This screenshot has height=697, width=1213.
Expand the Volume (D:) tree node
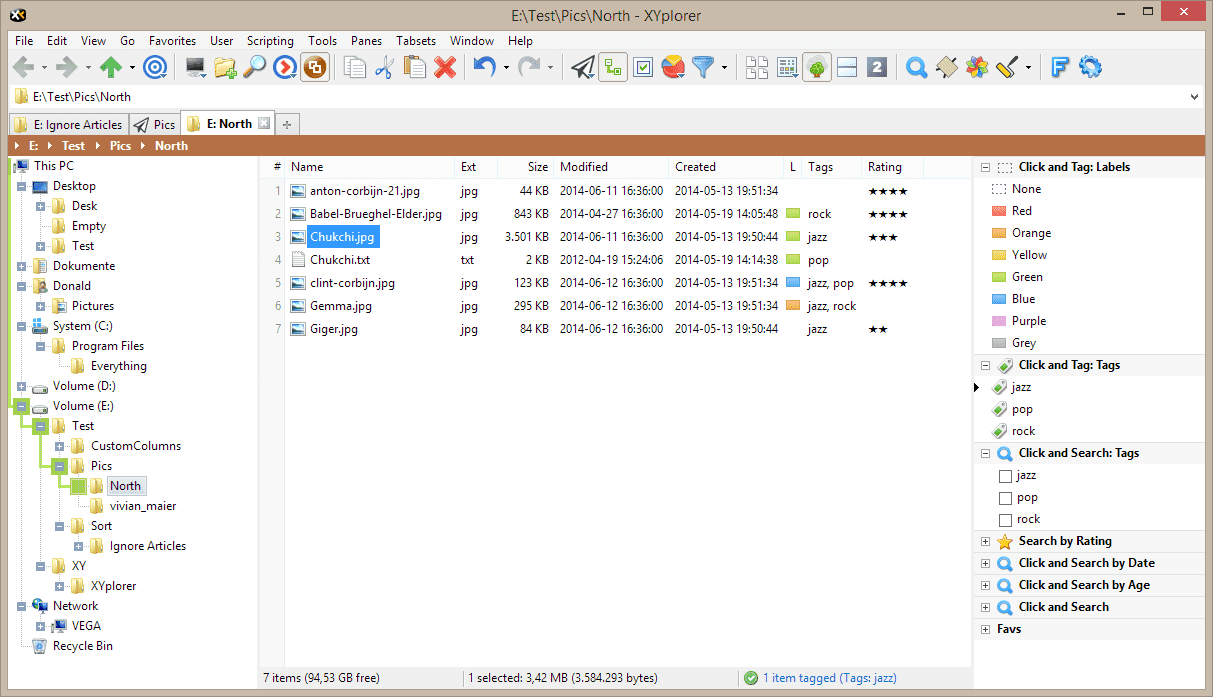click(22, 386)
